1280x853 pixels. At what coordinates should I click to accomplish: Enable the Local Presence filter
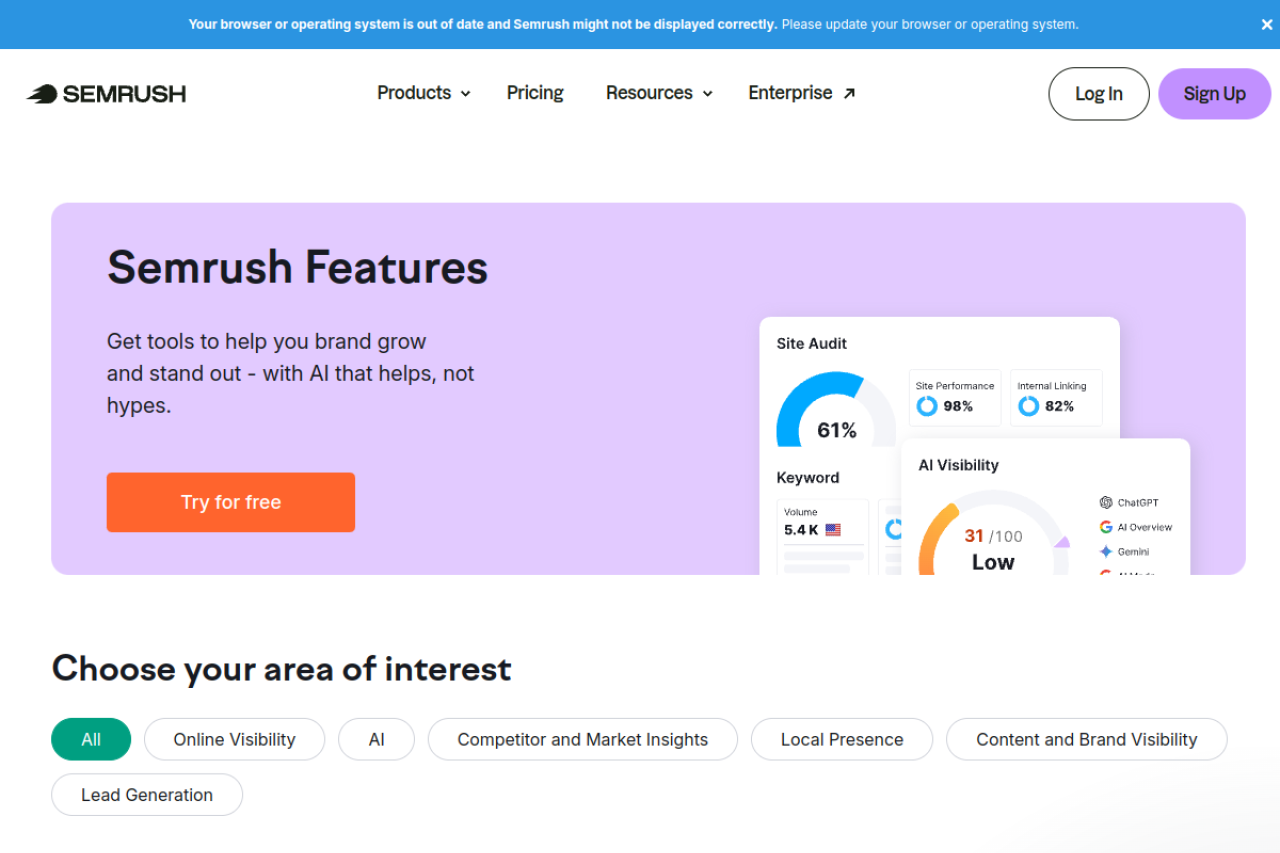click(841, 739)
